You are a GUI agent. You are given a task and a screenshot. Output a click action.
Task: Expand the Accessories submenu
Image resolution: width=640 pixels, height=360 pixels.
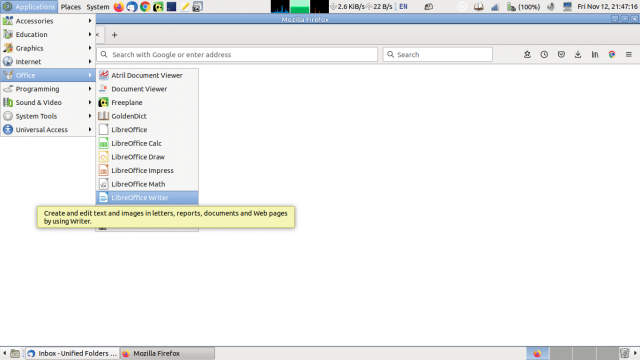48,21
